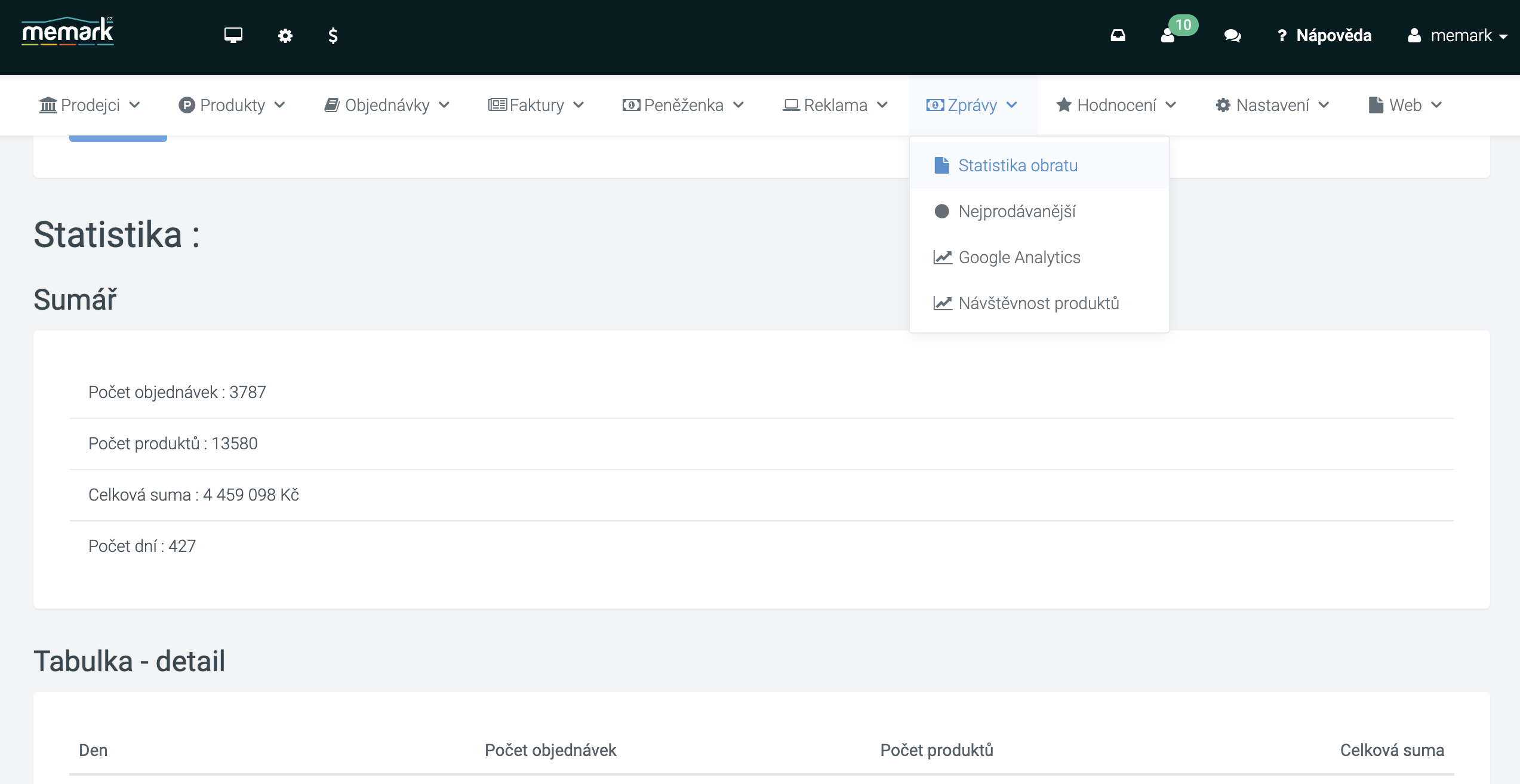Open the Hodnocení menu label

tap(1116, 105)
